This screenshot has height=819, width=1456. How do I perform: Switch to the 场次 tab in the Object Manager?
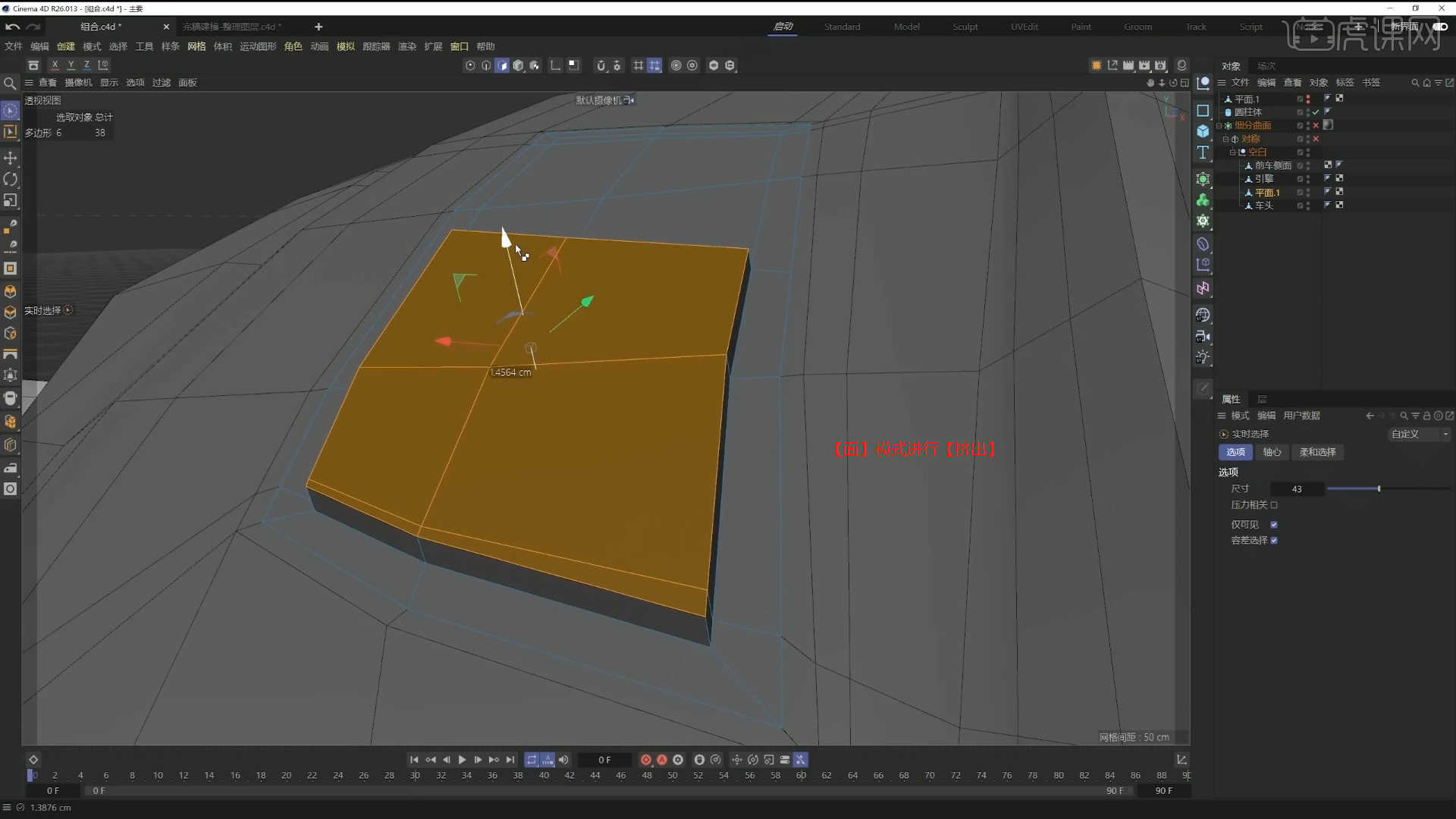pos(1266,66)
